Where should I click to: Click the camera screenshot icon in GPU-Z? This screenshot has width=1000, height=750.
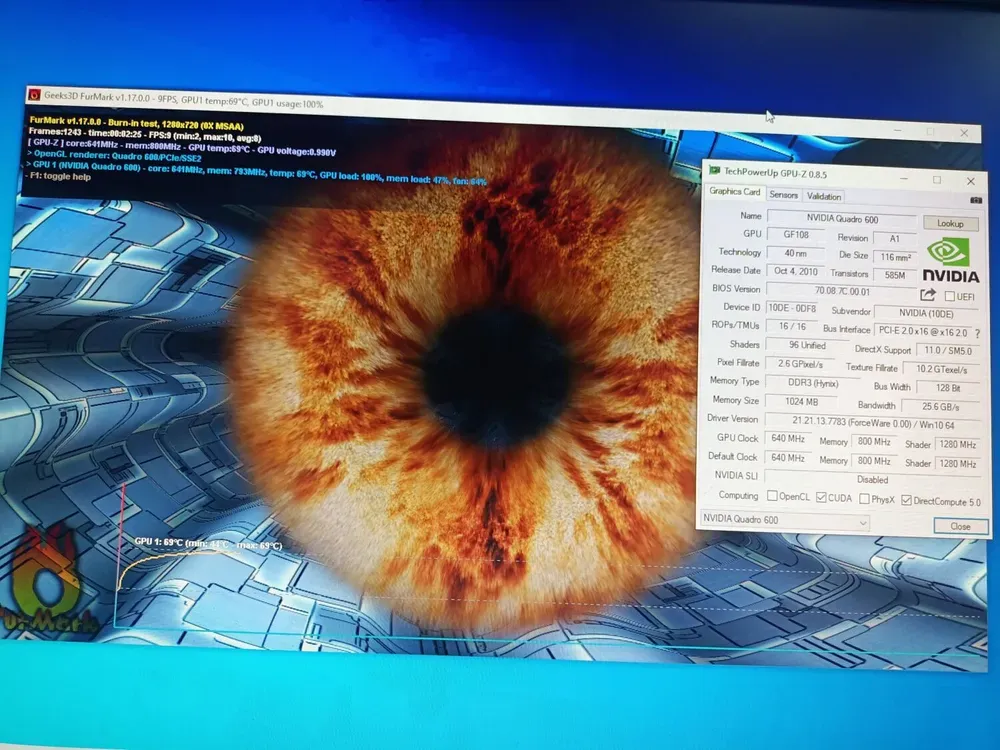coord(975,199)
